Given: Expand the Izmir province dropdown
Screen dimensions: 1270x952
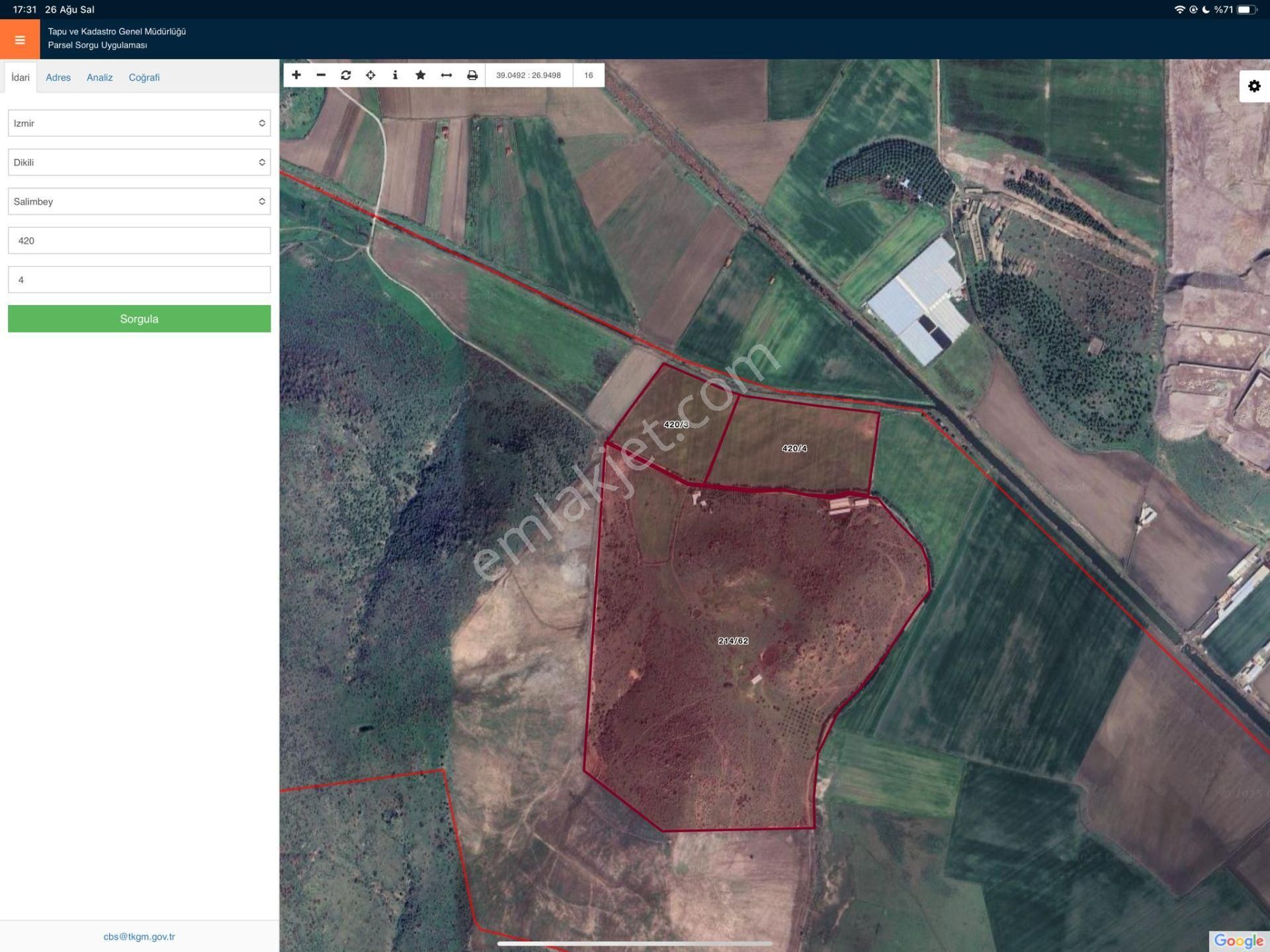Looking at the screenshot, I should 139,123.
